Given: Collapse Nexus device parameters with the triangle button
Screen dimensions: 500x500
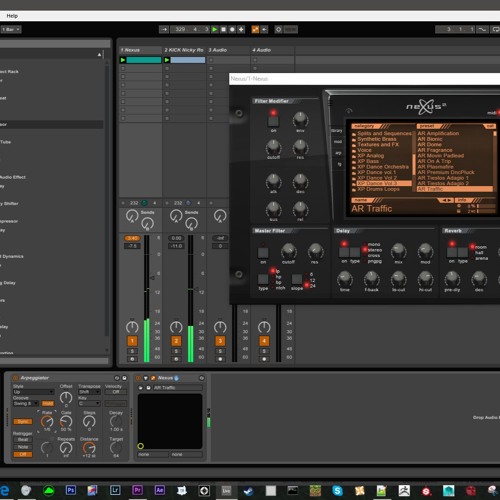Looking at the screenshot, I should point(146,378).
